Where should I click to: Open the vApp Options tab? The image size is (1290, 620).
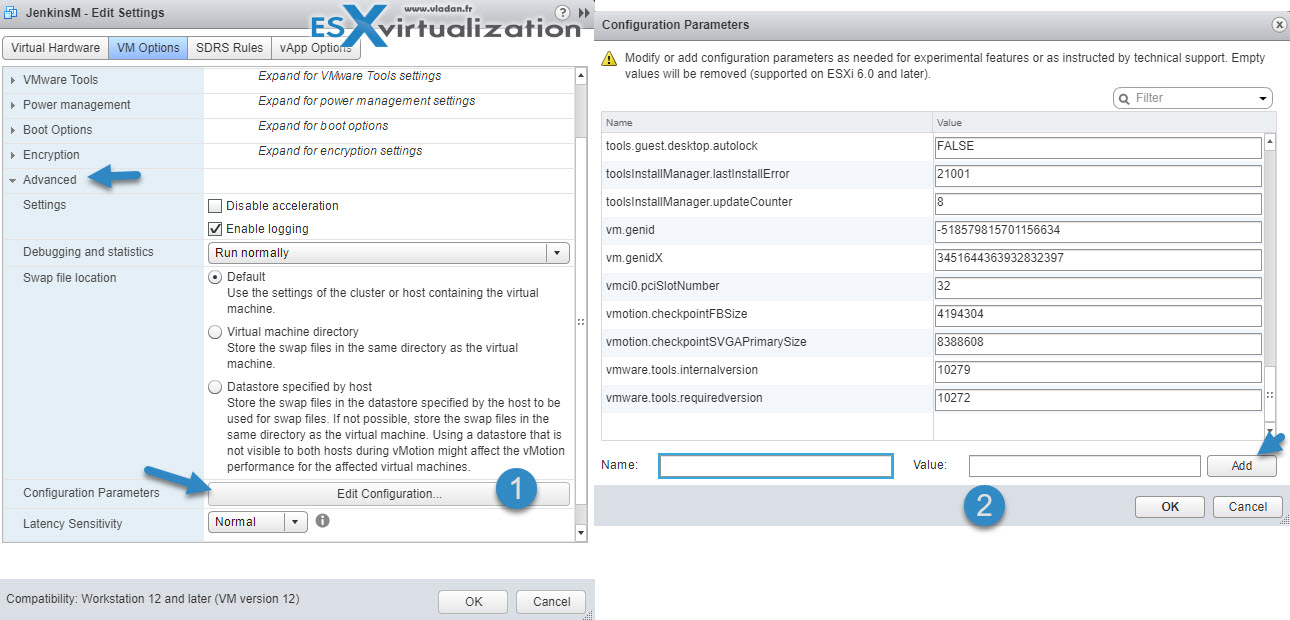pos(315,48)
